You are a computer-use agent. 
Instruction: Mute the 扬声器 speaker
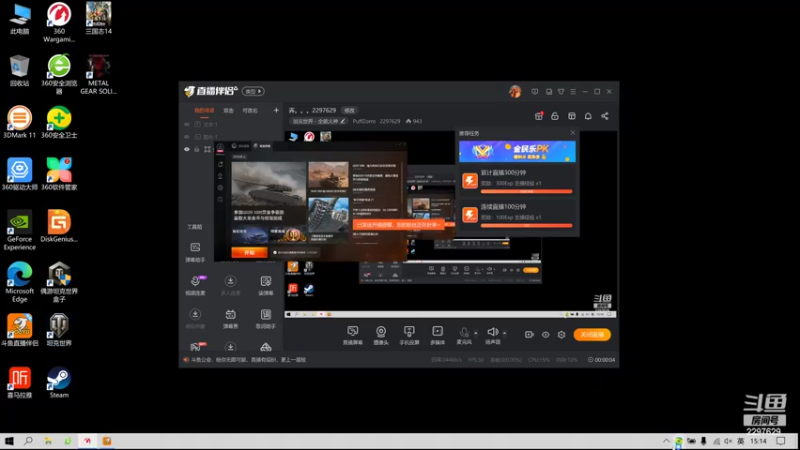tap(492, 335)
